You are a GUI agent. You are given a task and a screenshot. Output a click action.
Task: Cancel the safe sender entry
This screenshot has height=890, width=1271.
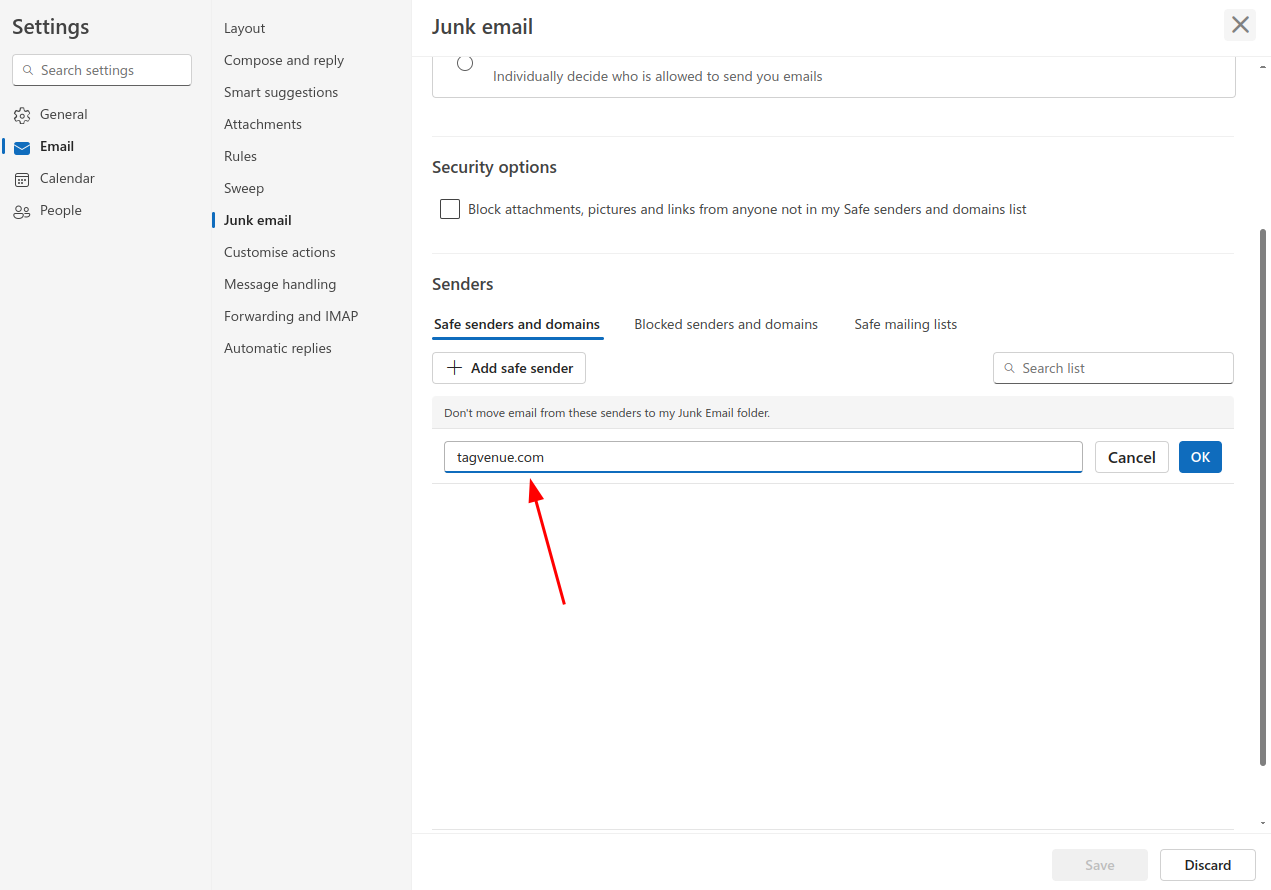pyautogui.click(x=1132, y=457)
